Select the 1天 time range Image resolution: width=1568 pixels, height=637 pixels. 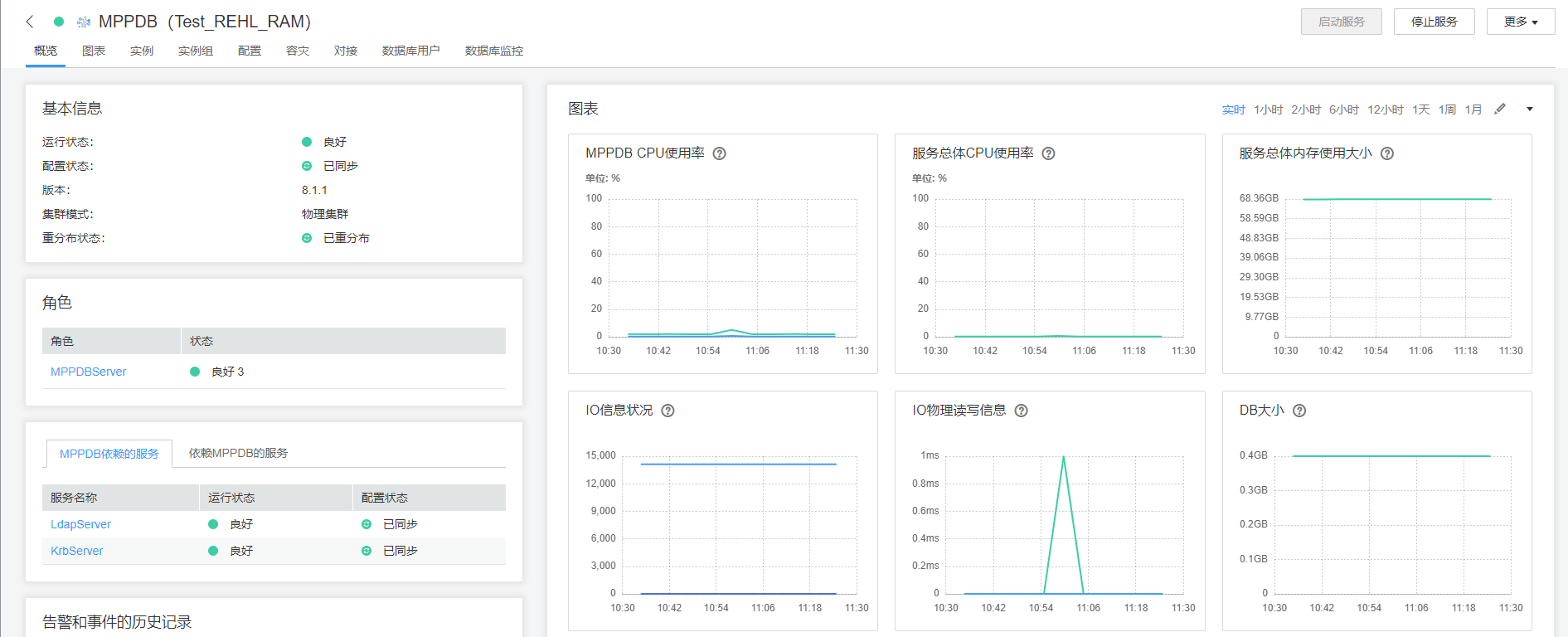coord(1421,109)
